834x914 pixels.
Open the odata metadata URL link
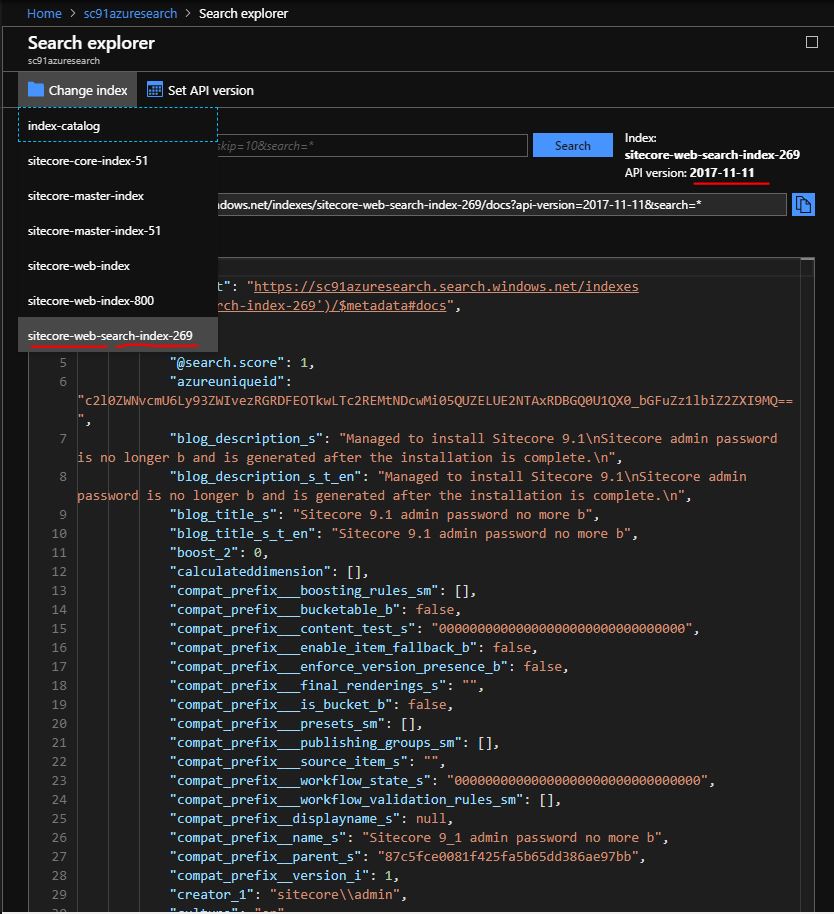point(446,286)
